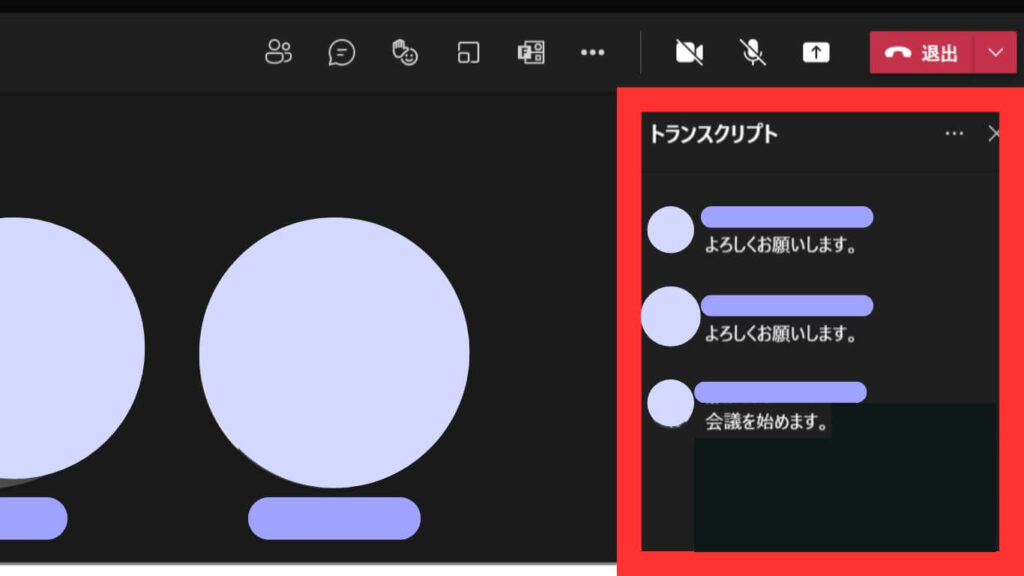Open the transcript panel's more options menu
This screenshot has width=1024, height=576.
coord(955,133)
